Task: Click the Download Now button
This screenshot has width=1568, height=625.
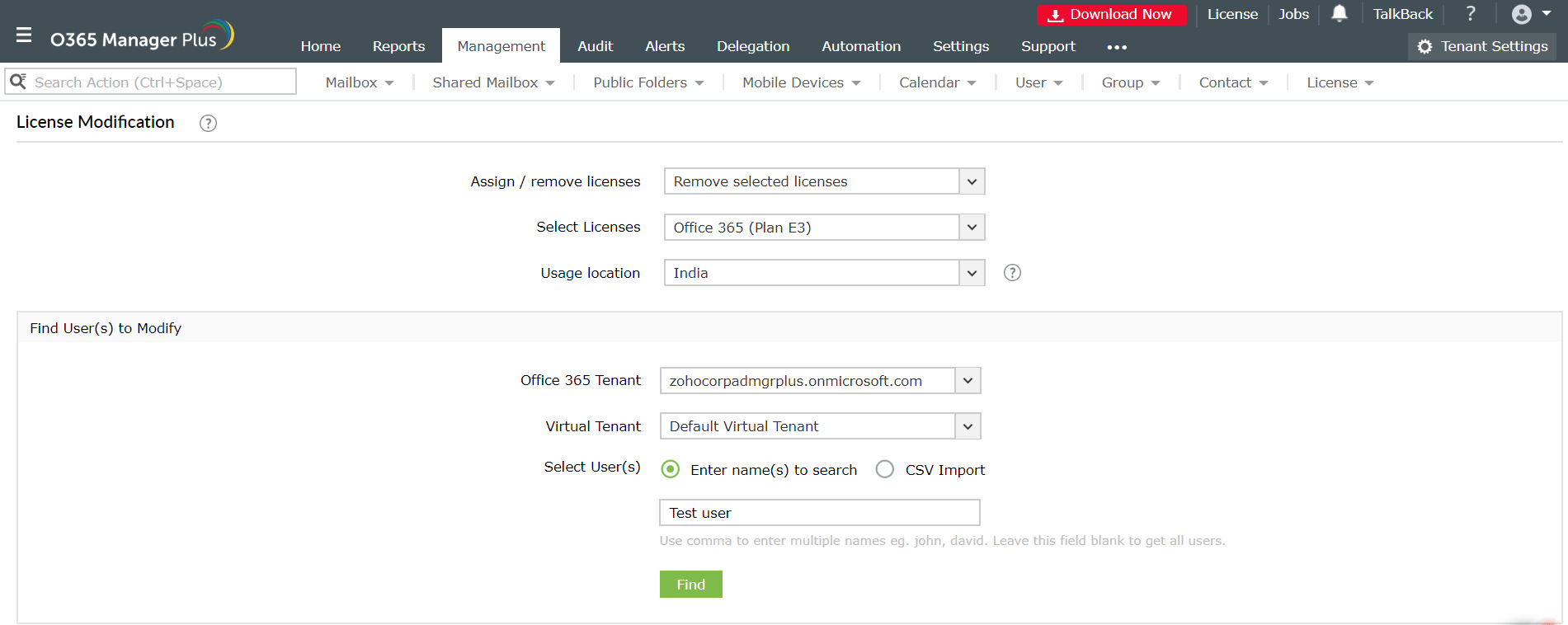Action: pyautogui.click(x=1112, y=14)
